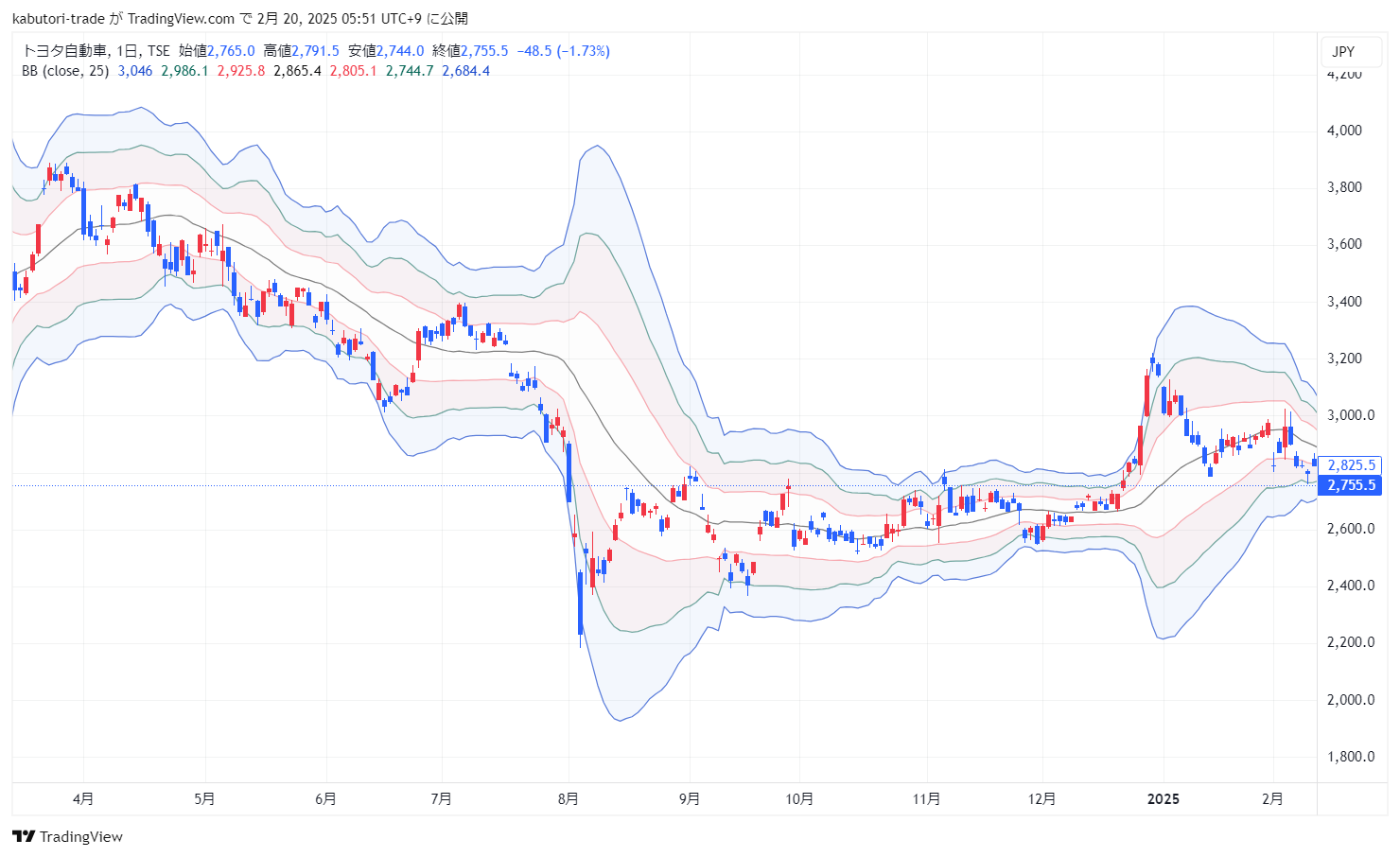Click the 2,400.0 price axis label

(1351, 586)
